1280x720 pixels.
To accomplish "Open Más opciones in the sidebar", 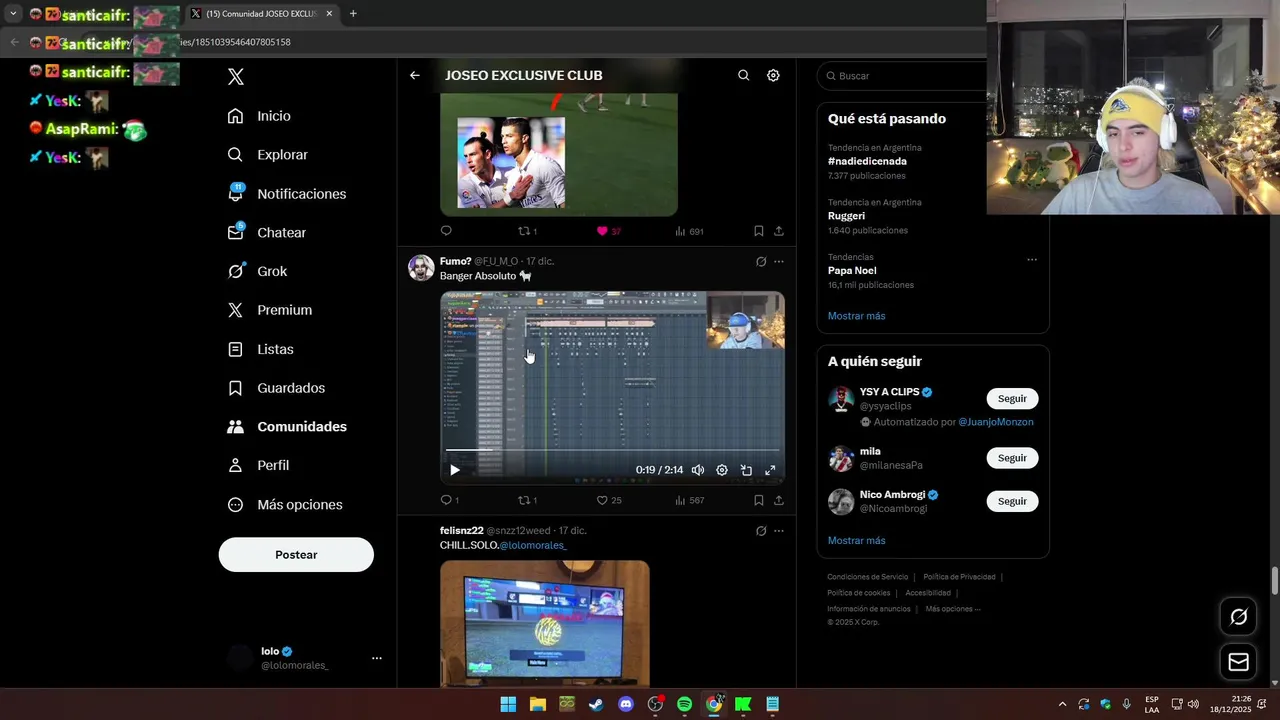I will tap(285, 505).
